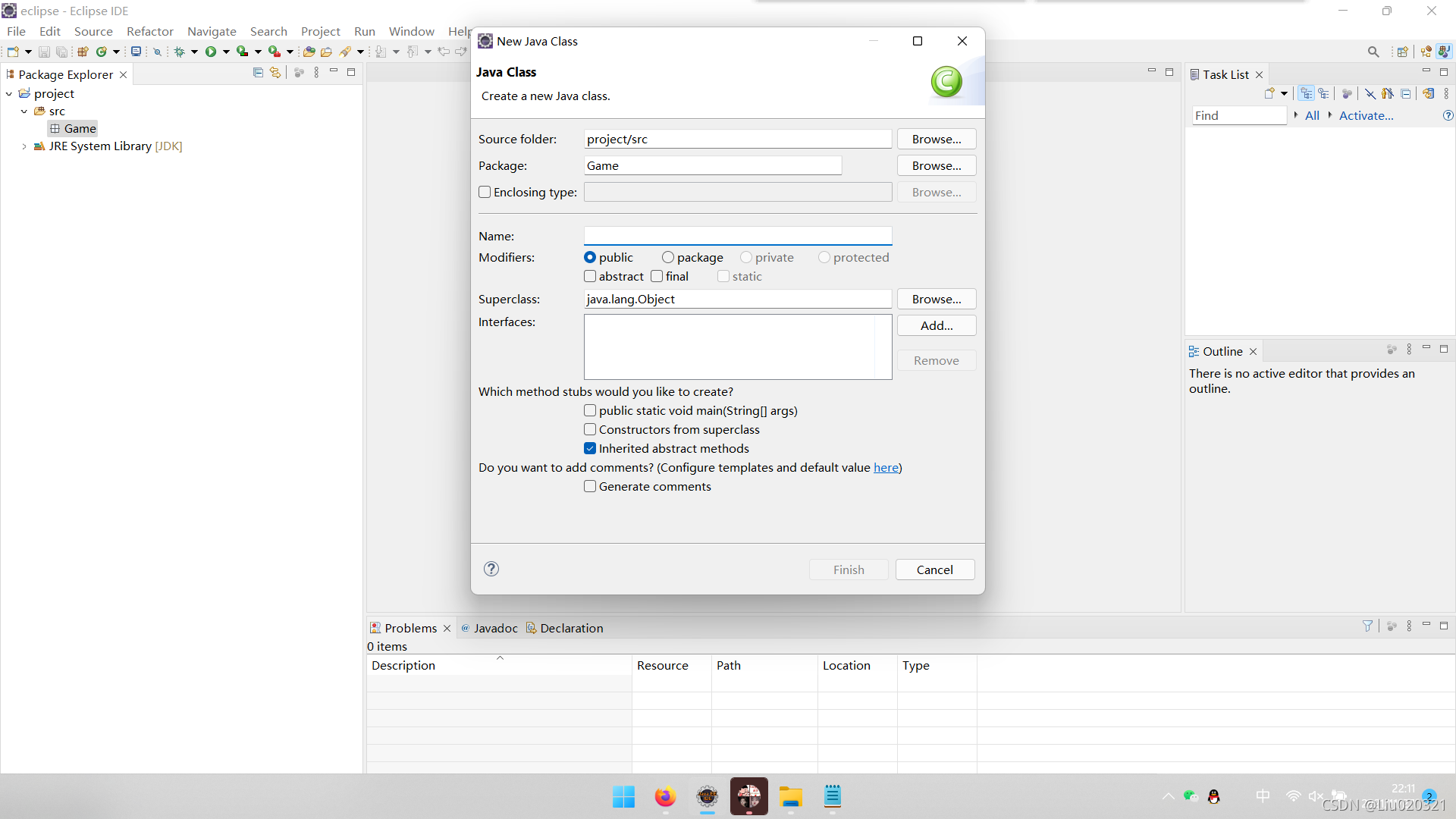The width and height of the screenshot is (1456, 819).
Task: Check the Generate comments checkbox
Action: tap(590, 486)
